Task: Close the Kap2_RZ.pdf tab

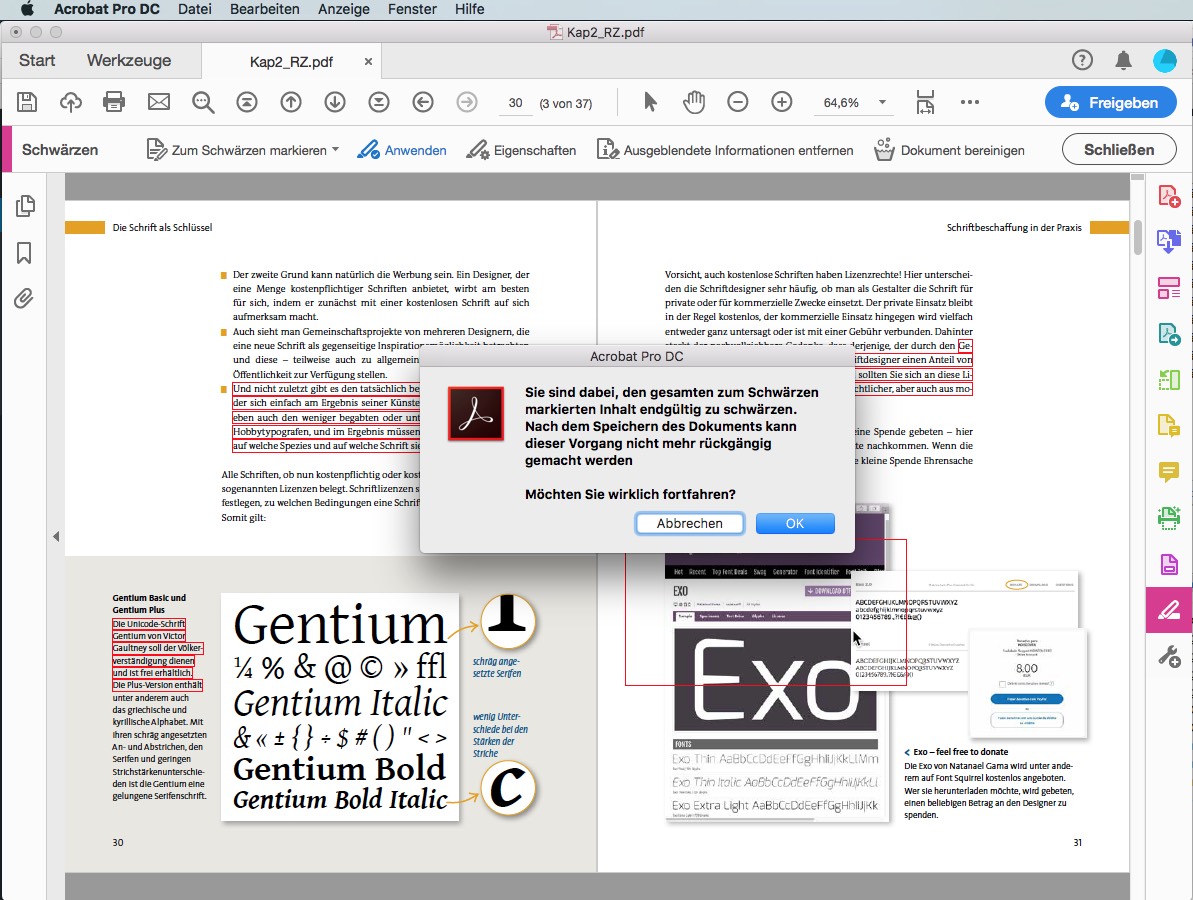Action: pos(368,62)
